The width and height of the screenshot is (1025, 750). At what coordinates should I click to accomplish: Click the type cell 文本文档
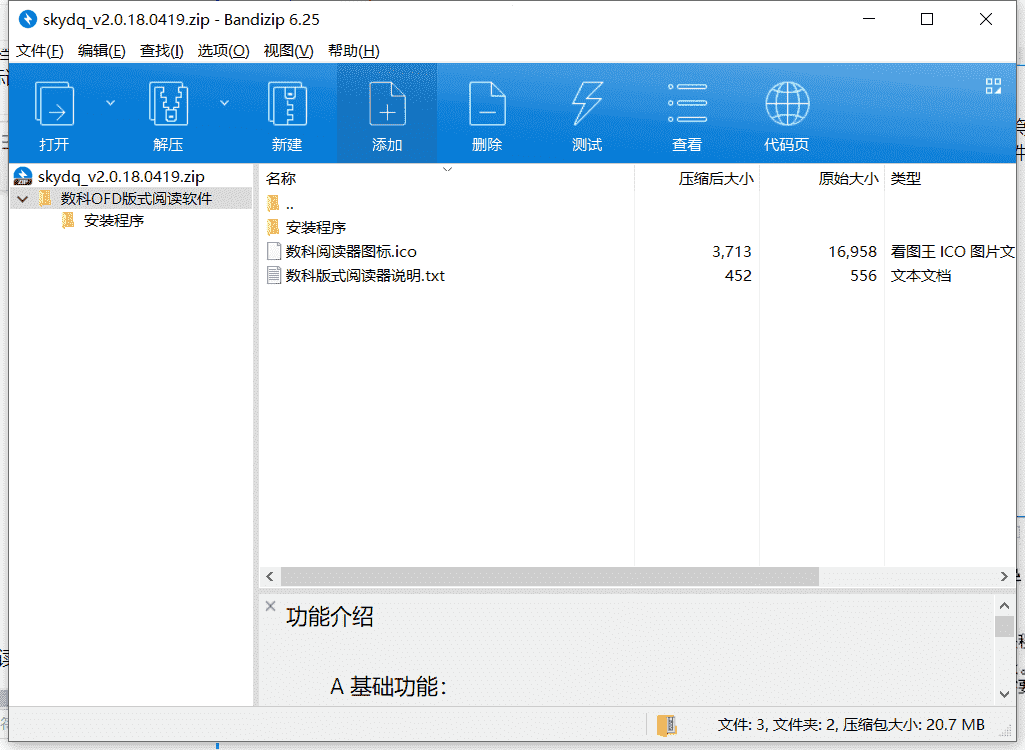click(920, 276)
